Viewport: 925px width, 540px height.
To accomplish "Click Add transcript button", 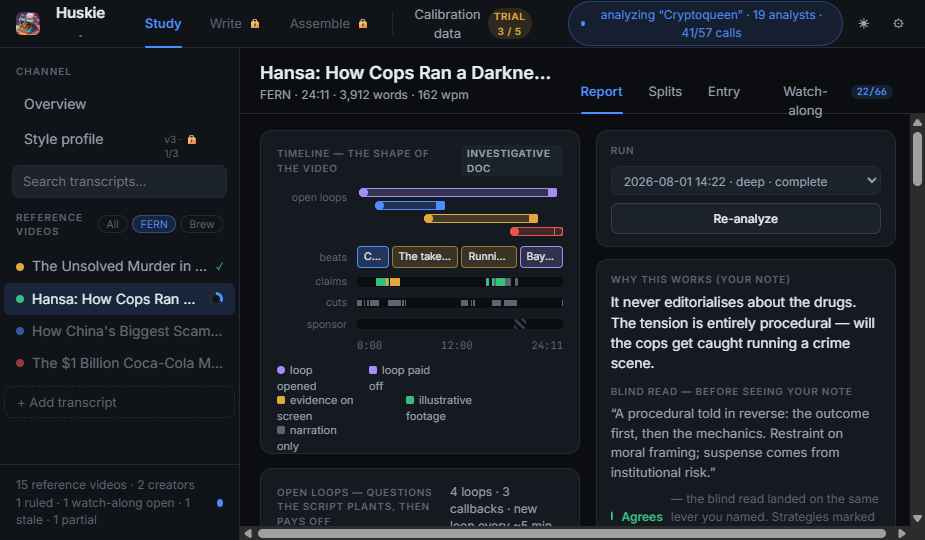I will coord(120,402).
